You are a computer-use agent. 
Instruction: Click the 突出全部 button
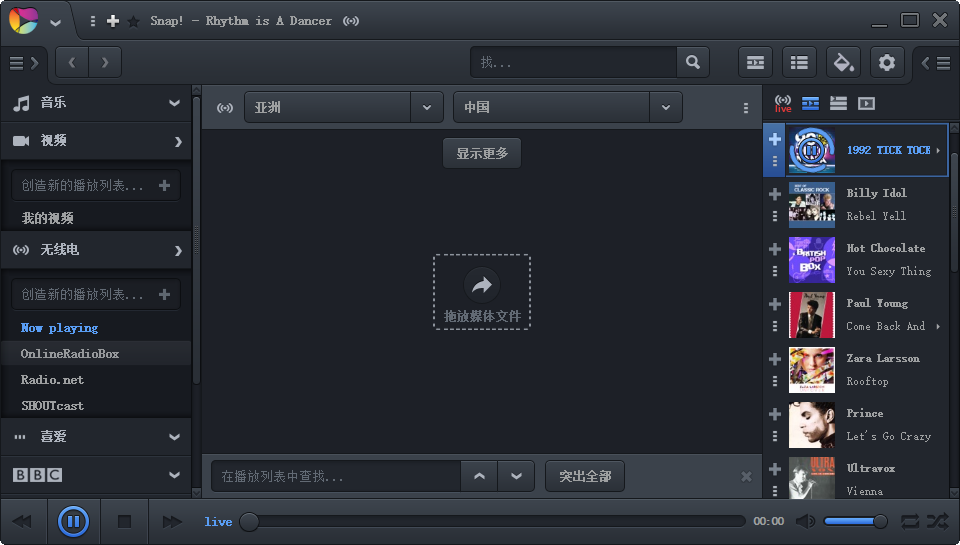[x=585, y=476]
